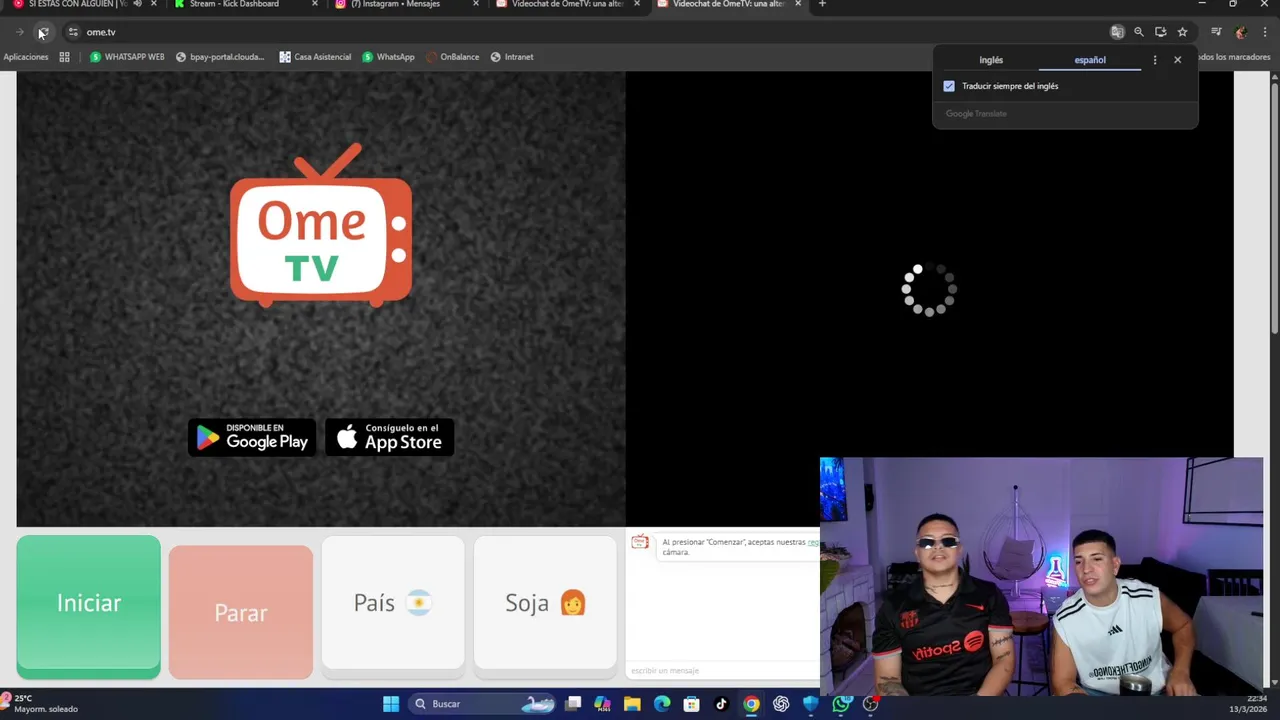Image resolution: width=1280 pixels, height=720 pixels.
Task: Close the Kick Dashboard tab
Action: point(315,4)
